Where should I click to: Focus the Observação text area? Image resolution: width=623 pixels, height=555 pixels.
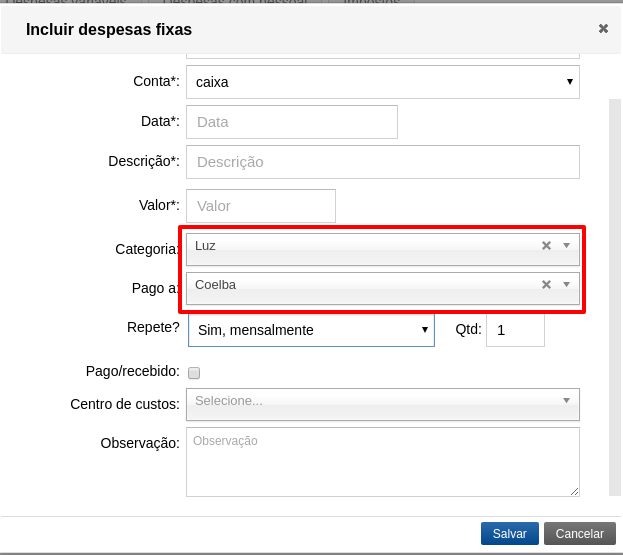tap(382, 461)
